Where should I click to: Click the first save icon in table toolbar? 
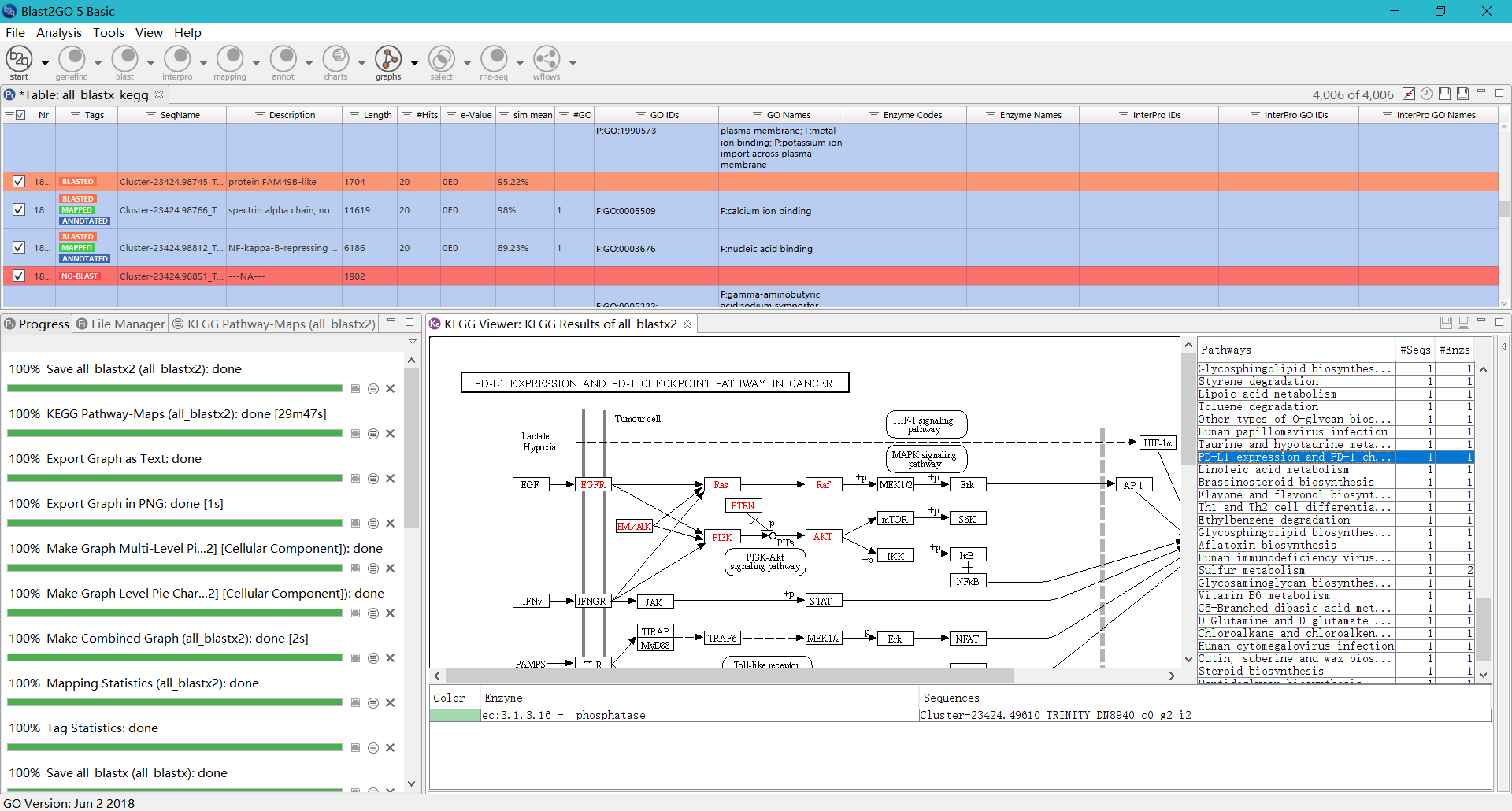tap(1445, 94)
